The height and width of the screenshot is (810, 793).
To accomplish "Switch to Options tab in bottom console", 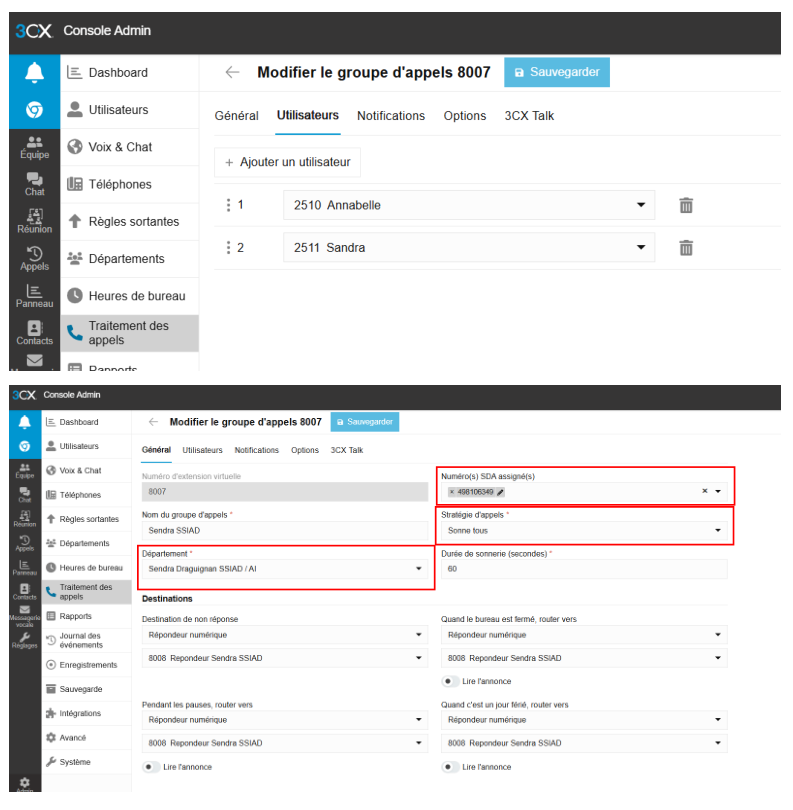I will tap(305, 450).
